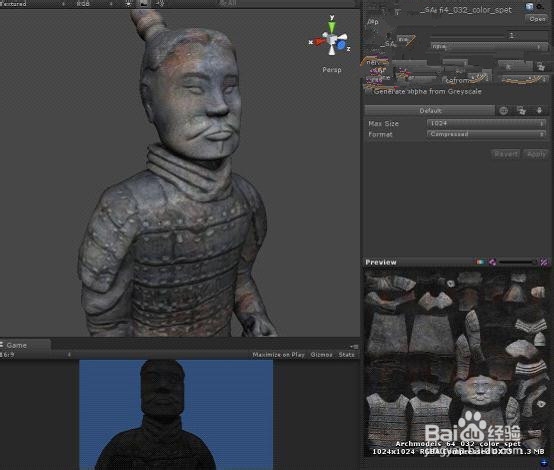The image size is (554, 470).
Task: Click the Apply button
Action: tap(536, 154)
